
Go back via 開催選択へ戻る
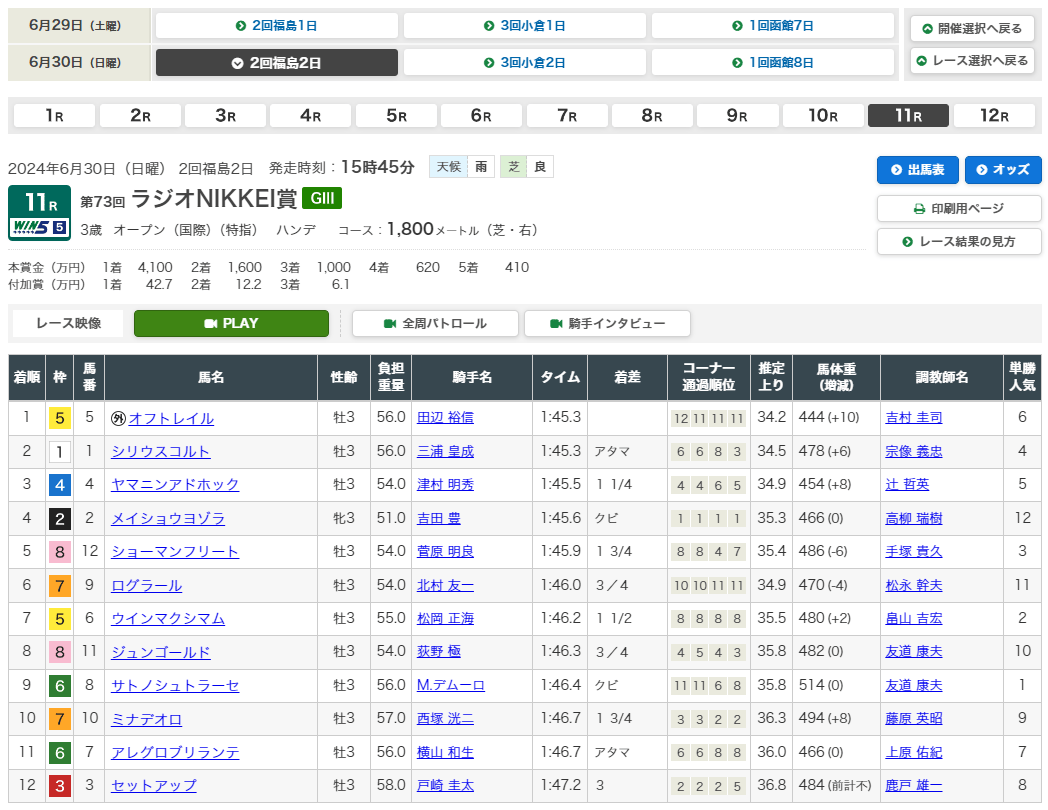[971, 28]
